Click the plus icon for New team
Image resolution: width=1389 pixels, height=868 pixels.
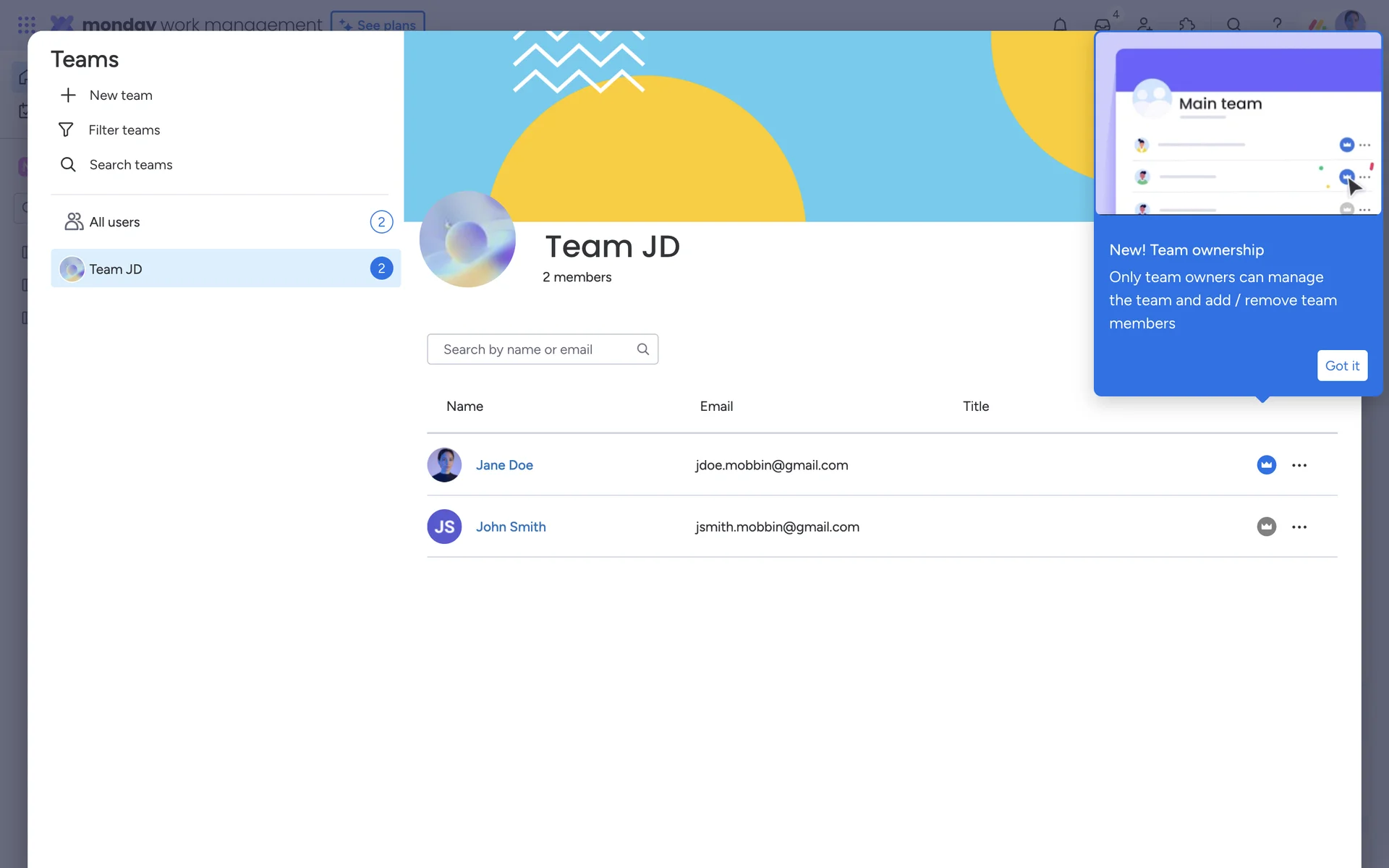(68, 95)
